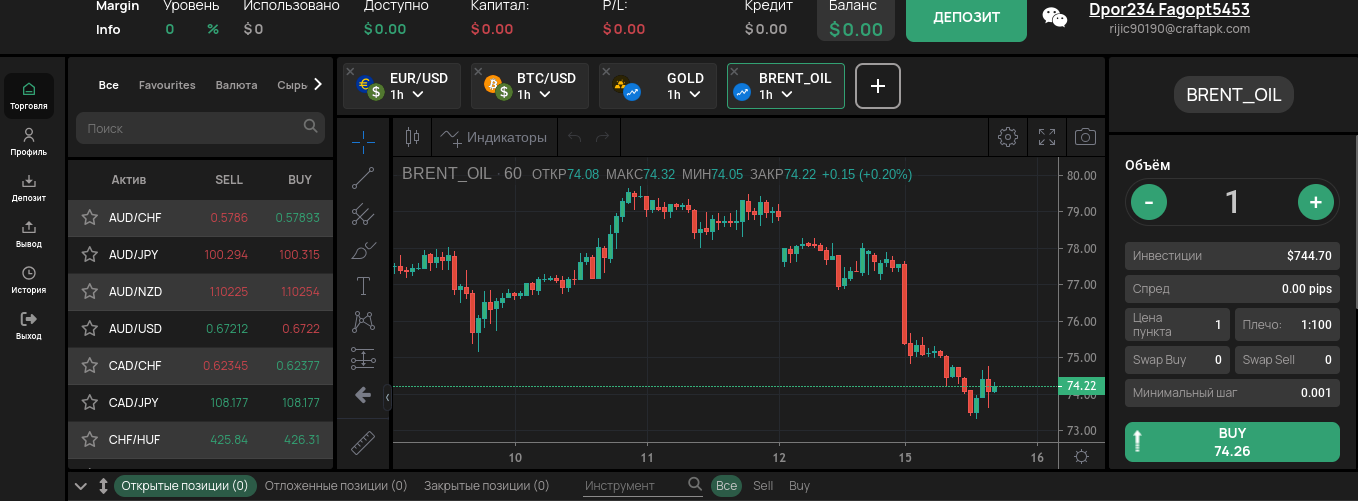Select the pitchfork drawing tool

pos(364,214)
